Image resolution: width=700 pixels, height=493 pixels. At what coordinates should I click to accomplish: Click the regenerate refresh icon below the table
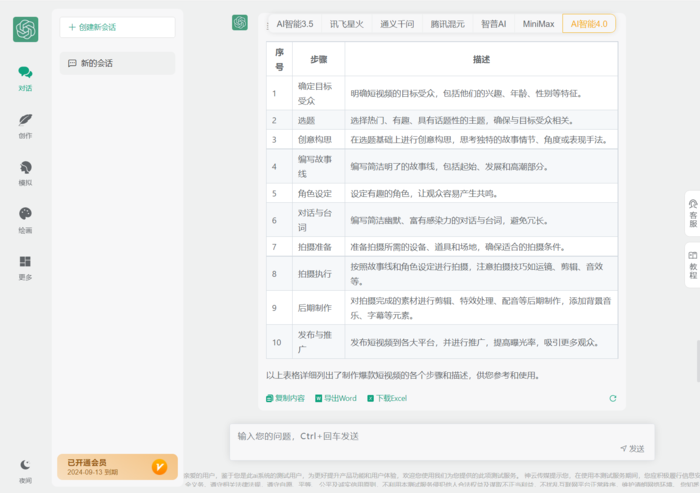pyautogui.click(x=613, y=398)
